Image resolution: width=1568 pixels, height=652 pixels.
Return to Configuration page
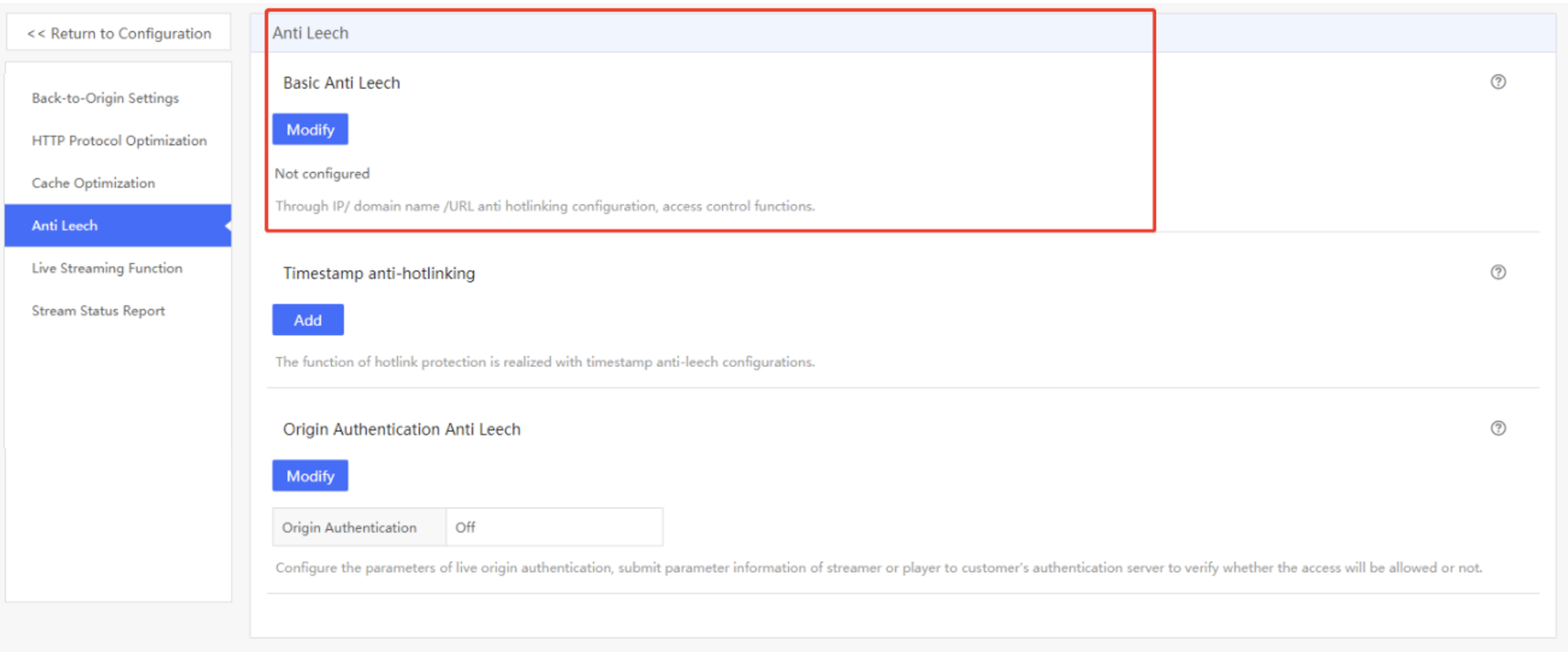point(119,33)
